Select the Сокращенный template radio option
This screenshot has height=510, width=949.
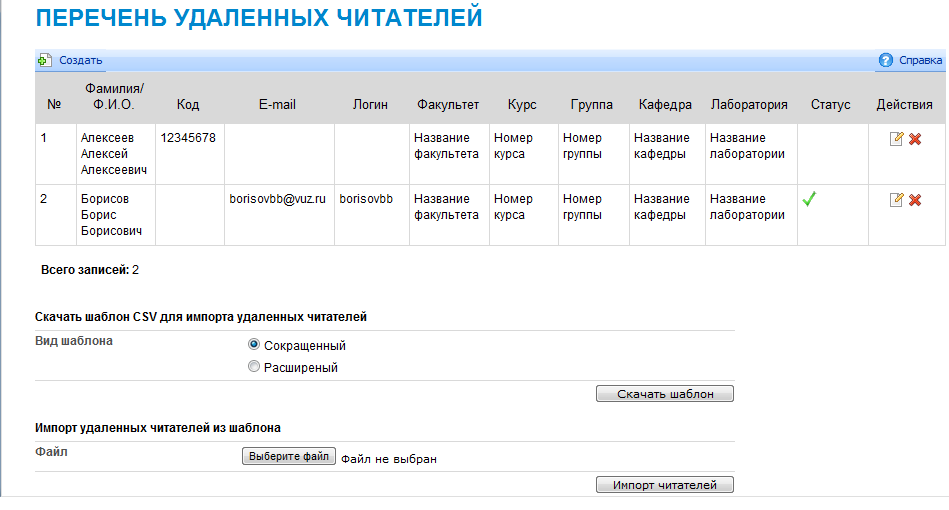(x=254, y=345)
